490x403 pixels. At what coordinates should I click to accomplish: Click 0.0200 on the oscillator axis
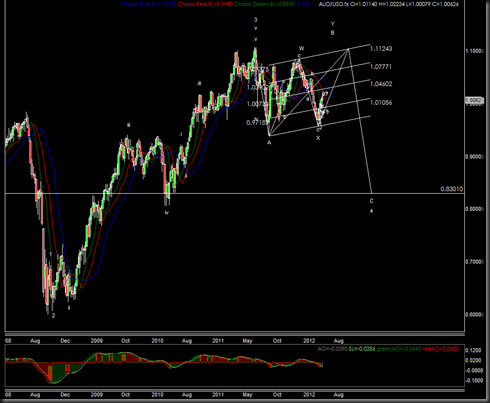[x=474, y=360]
